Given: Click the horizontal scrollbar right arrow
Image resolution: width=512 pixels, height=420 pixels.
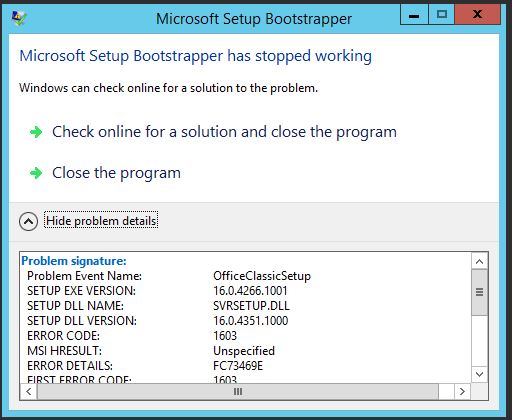Looking at the screenshot, I should [462, 391].
